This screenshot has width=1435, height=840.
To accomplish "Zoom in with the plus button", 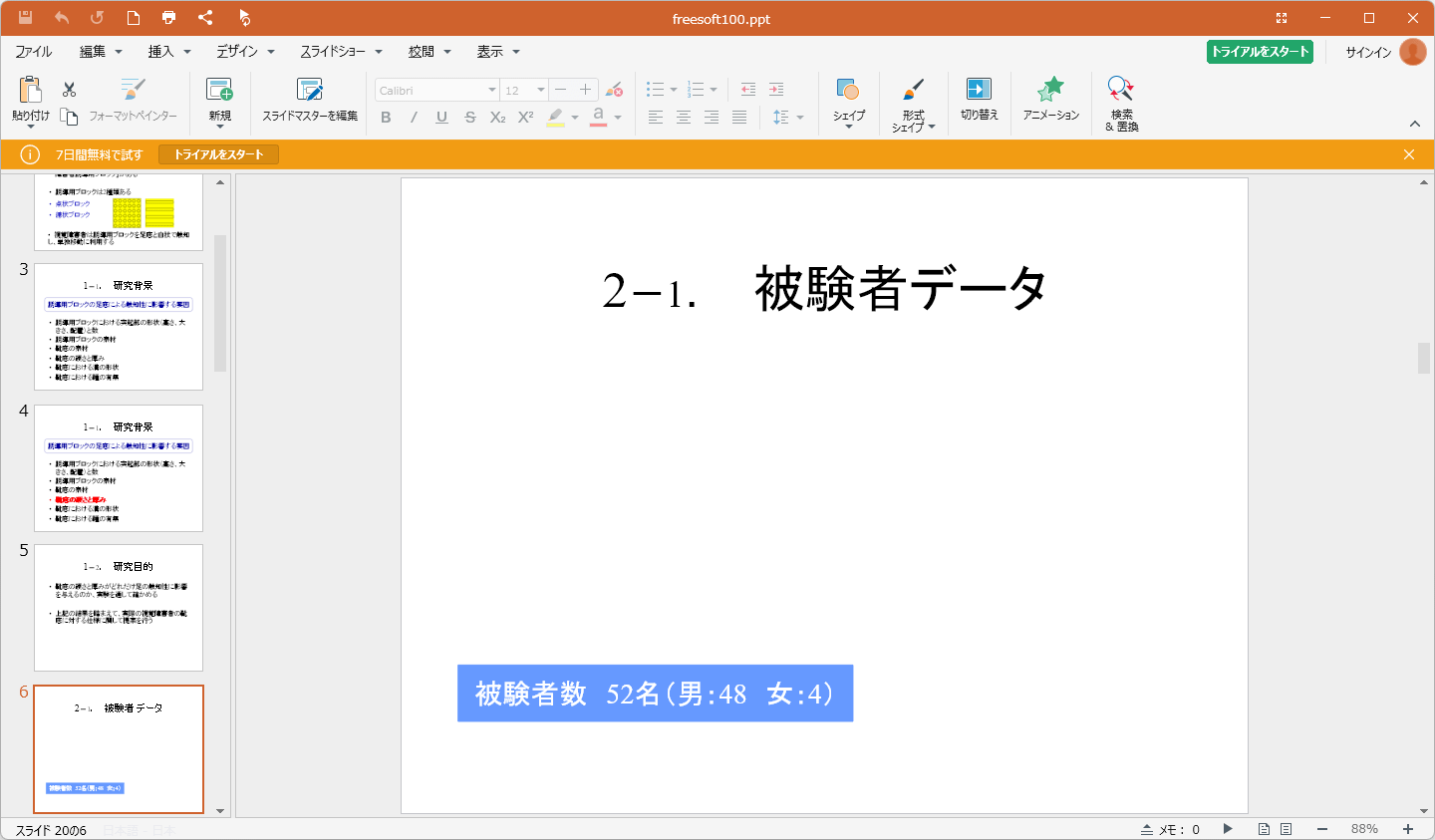I will tap(1408, 829).
